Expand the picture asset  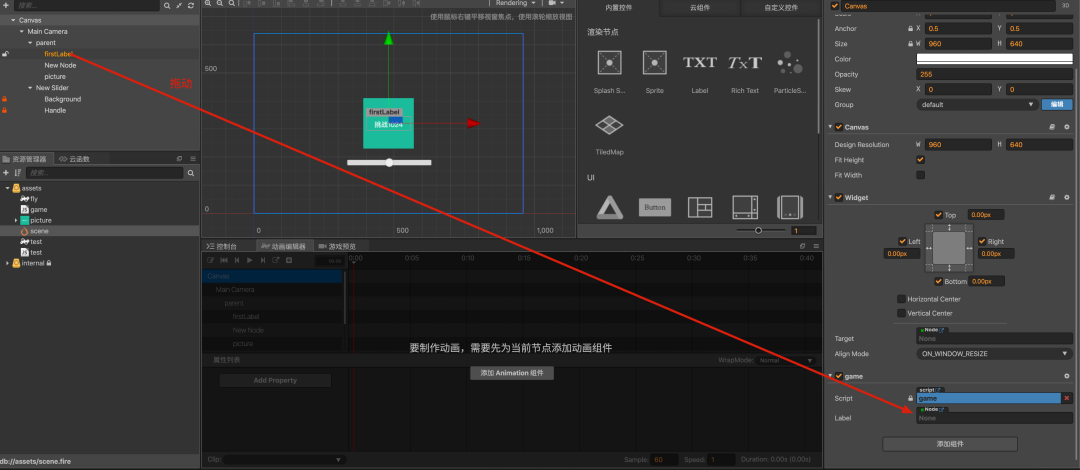(x=16, y=220)
